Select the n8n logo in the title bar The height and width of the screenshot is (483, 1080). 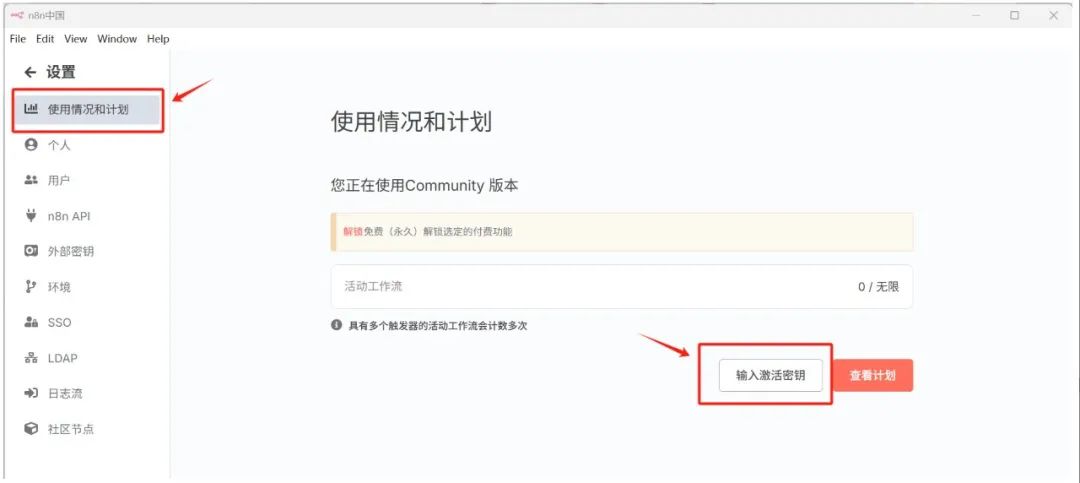[17, 15]
